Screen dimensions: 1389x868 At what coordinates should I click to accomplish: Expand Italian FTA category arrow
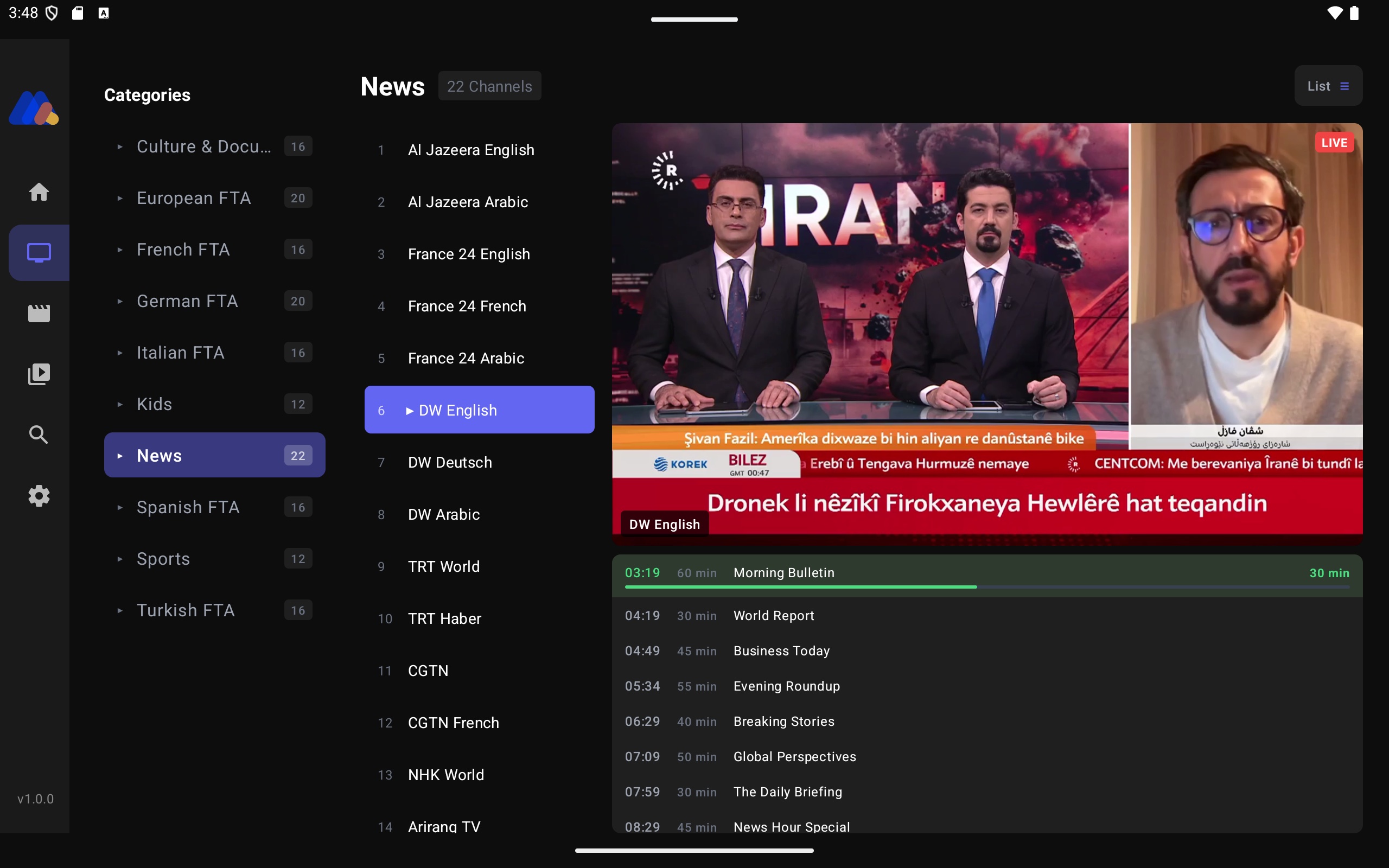[119, 353]
